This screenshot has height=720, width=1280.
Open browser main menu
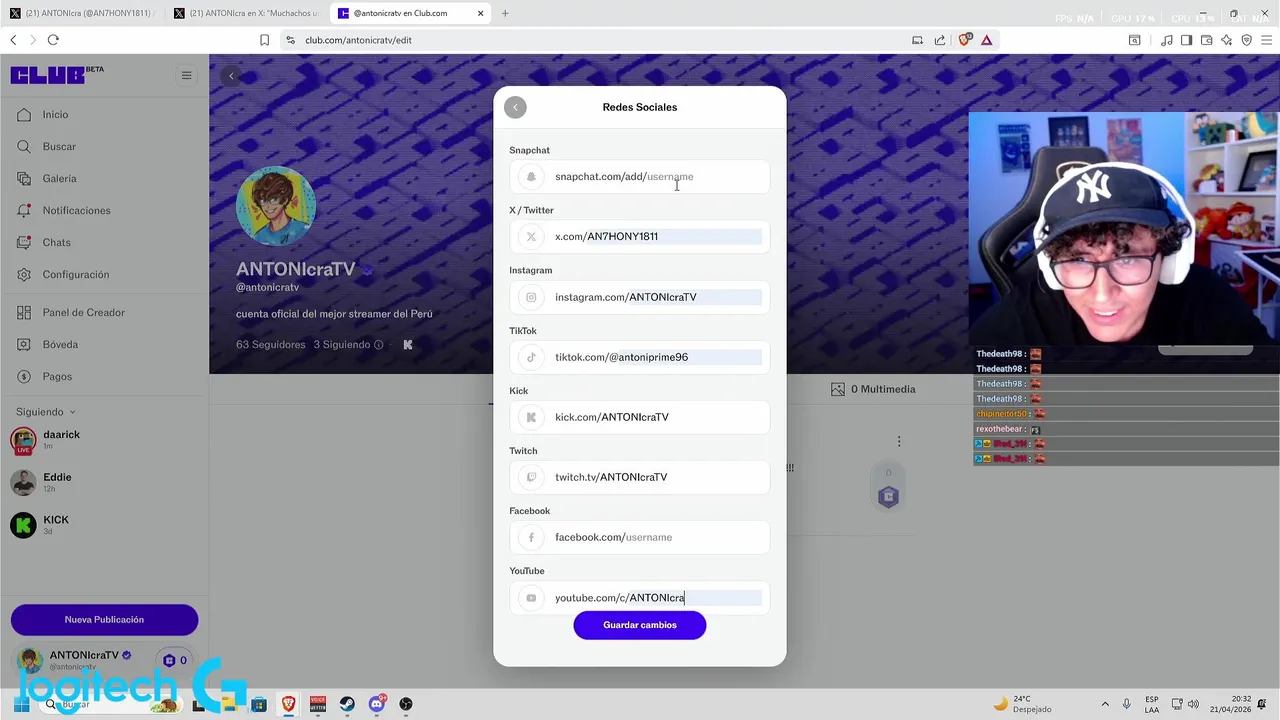click(1265, 40)
